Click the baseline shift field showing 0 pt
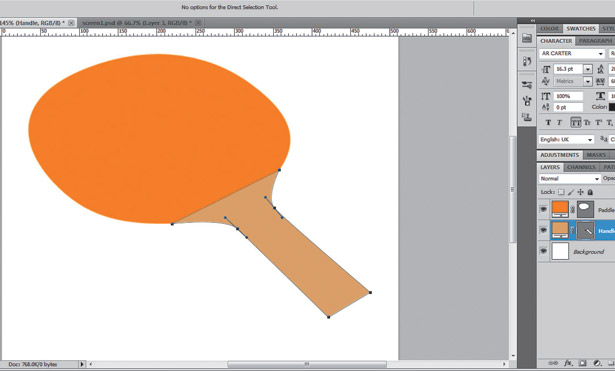 pos(568,107)
